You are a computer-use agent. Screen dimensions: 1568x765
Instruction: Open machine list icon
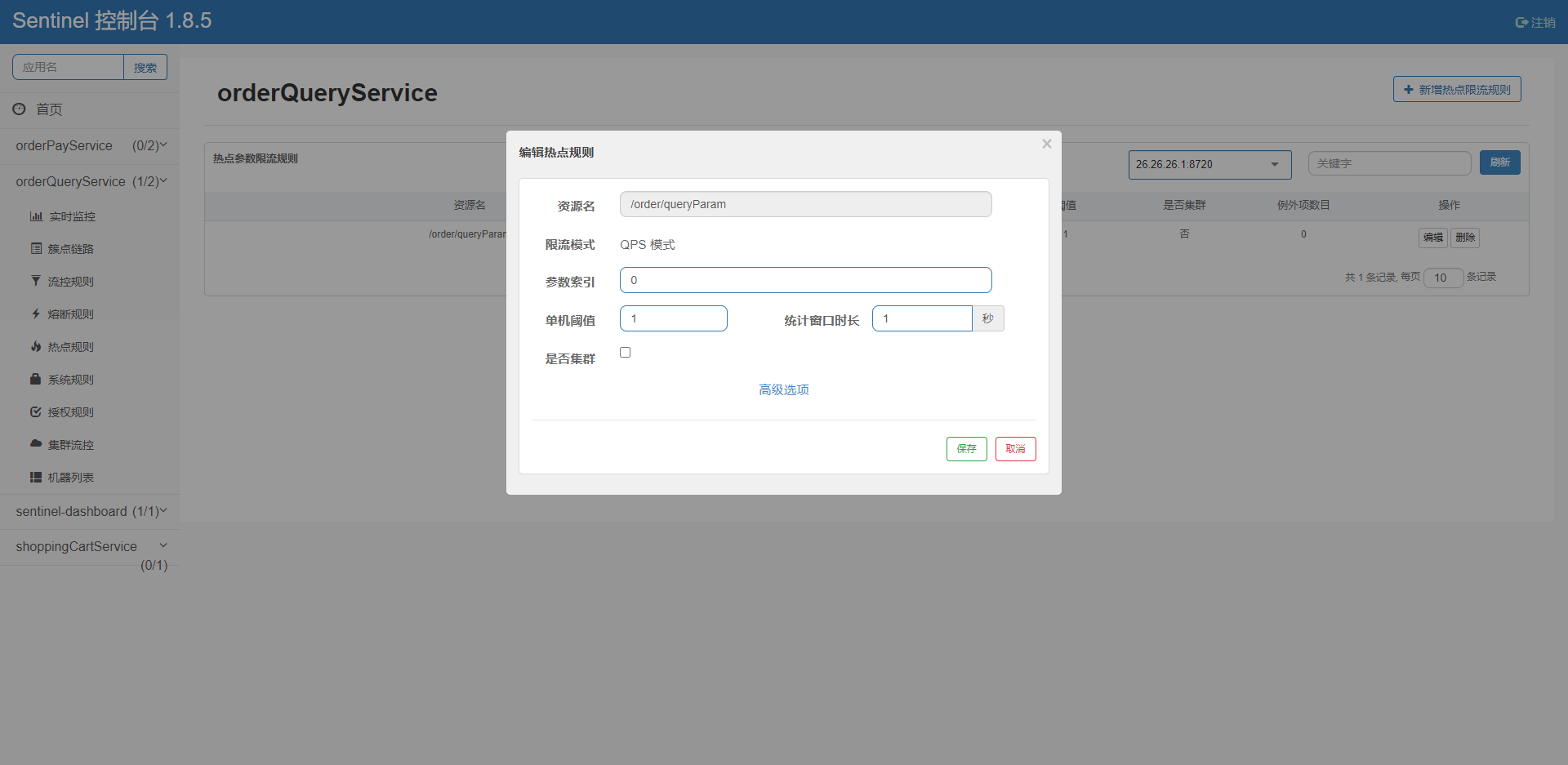pos(36,477)
